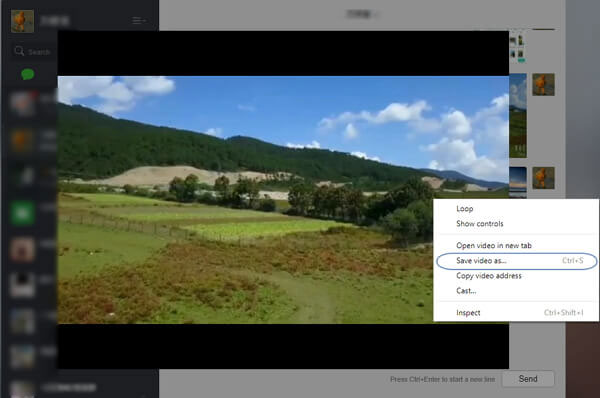Open Inspect from the context menu

coord(468,313)
